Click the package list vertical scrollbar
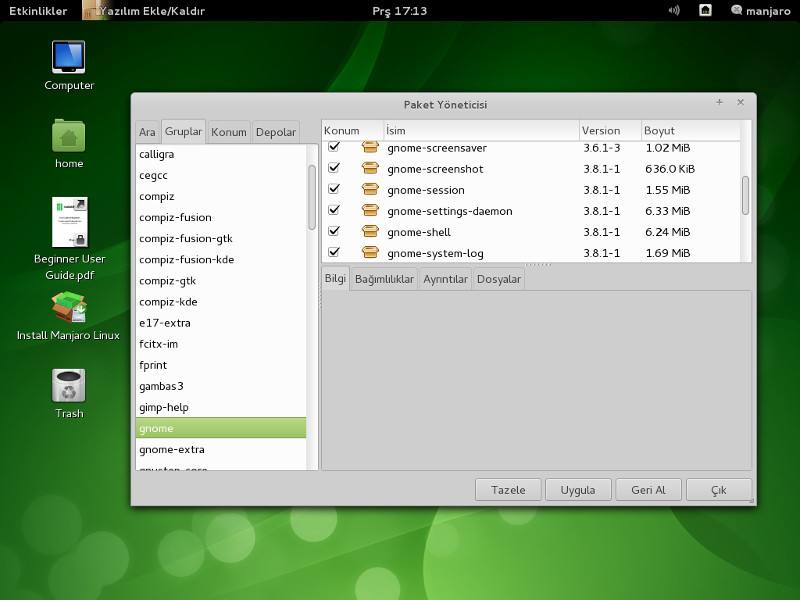This screenshot has width=800, height=600. tap(745, 195)
